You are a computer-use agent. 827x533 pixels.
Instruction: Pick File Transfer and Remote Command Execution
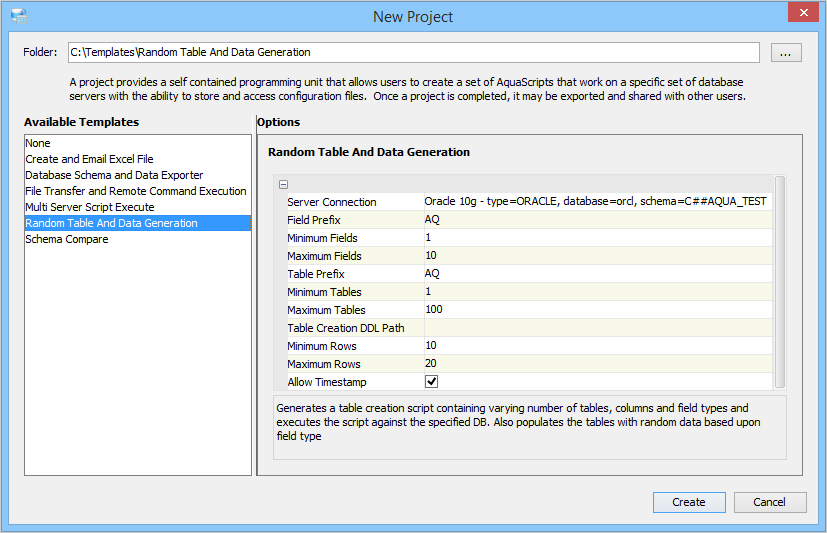(x=136, y=191)
